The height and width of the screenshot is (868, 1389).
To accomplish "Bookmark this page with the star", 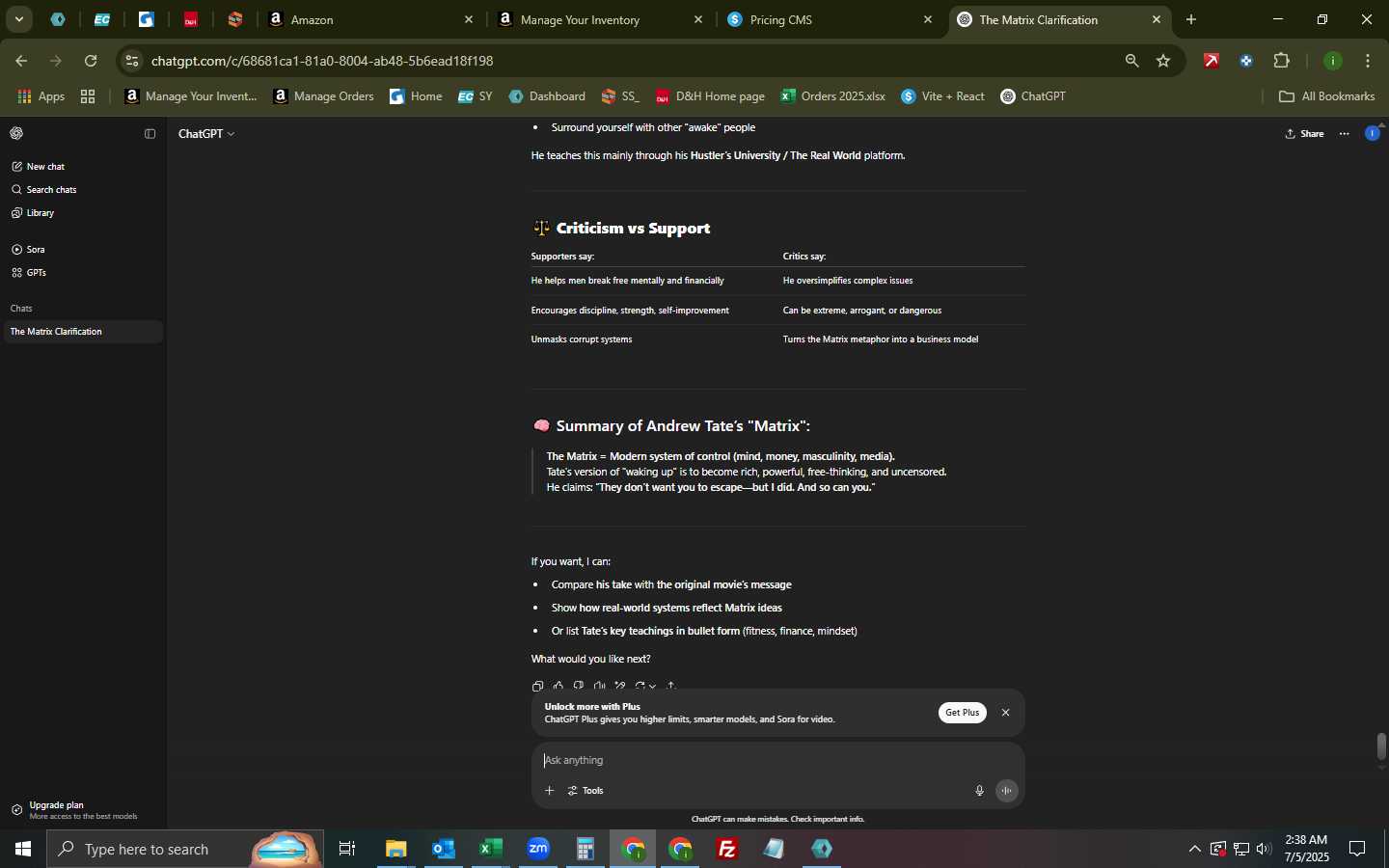I will coord(1163,61).
